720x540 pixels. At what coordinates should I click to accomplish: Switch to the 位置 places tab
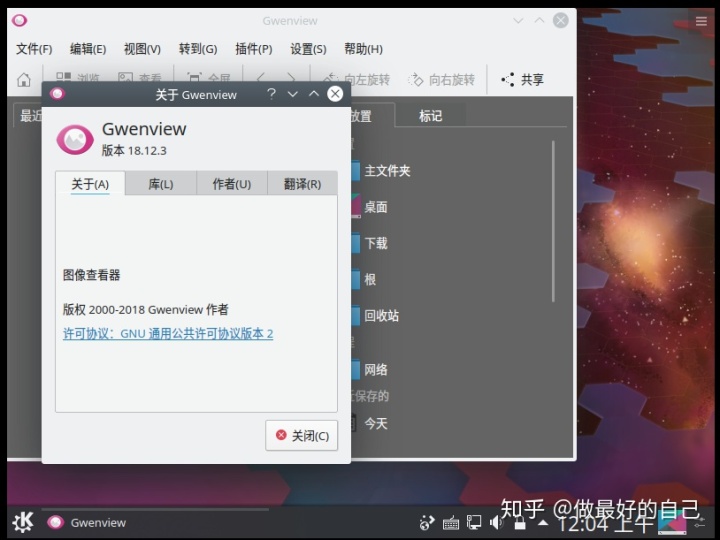(x=372, y=116)
